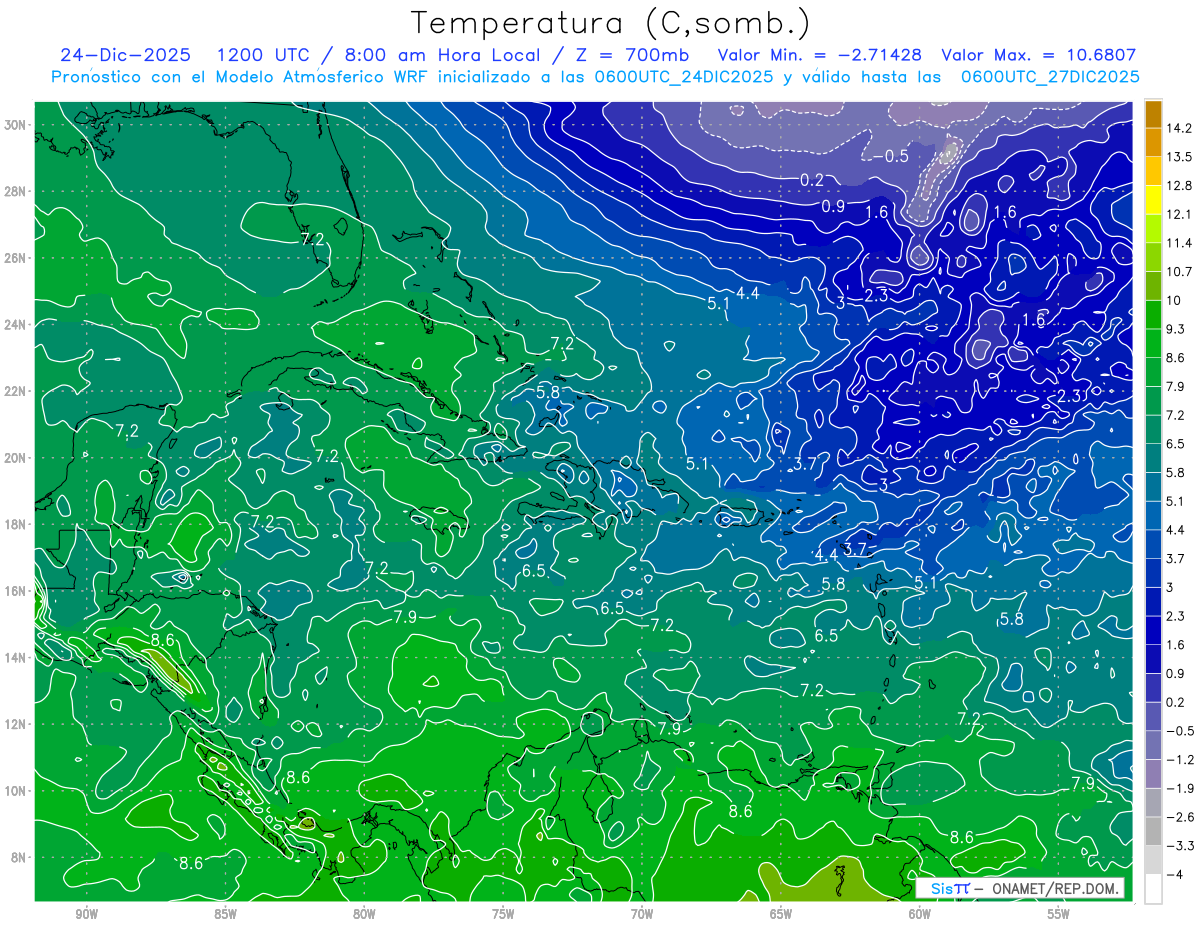Screen dimensions: 1200x927
Task: Pick the light green swatch between 10.7 and 11.4
Action: tap(1153, 258)
